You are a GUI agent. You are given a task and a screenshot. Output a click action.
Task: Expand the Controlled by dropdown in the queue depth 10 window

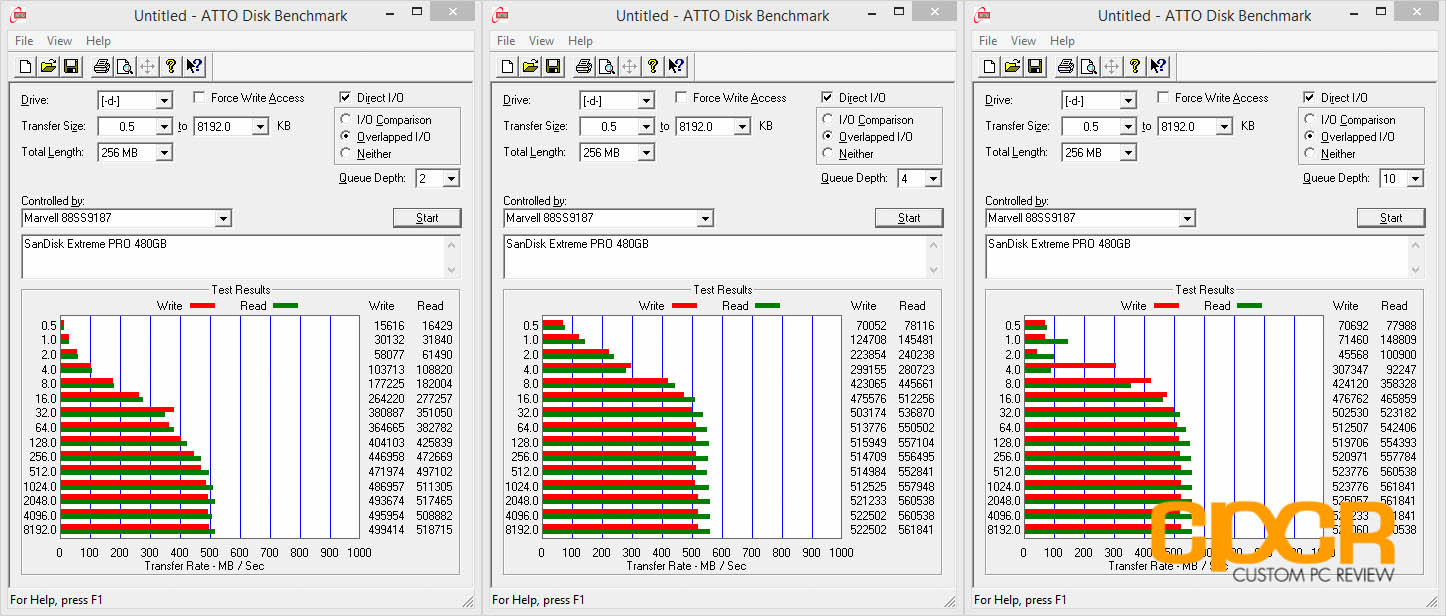click(1187, 218)
